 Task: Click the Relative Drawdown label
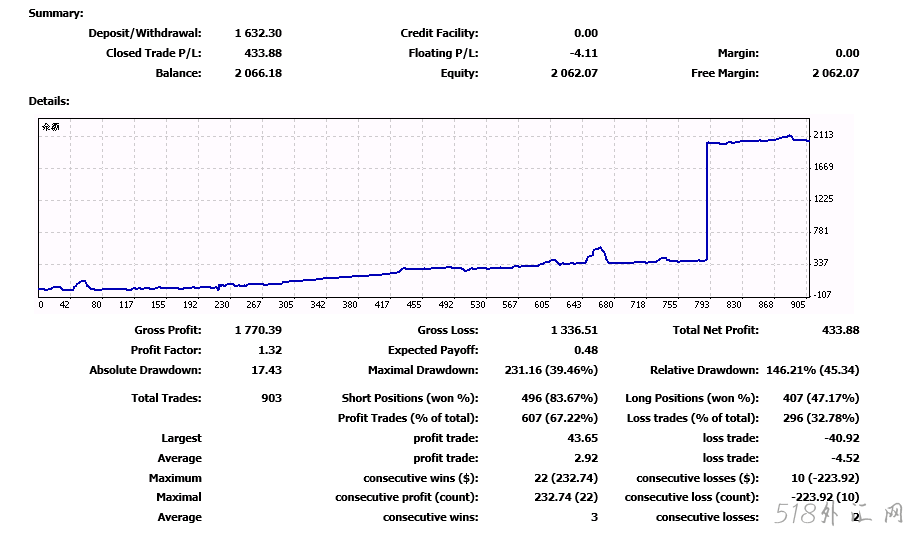[x=704, y=370]
